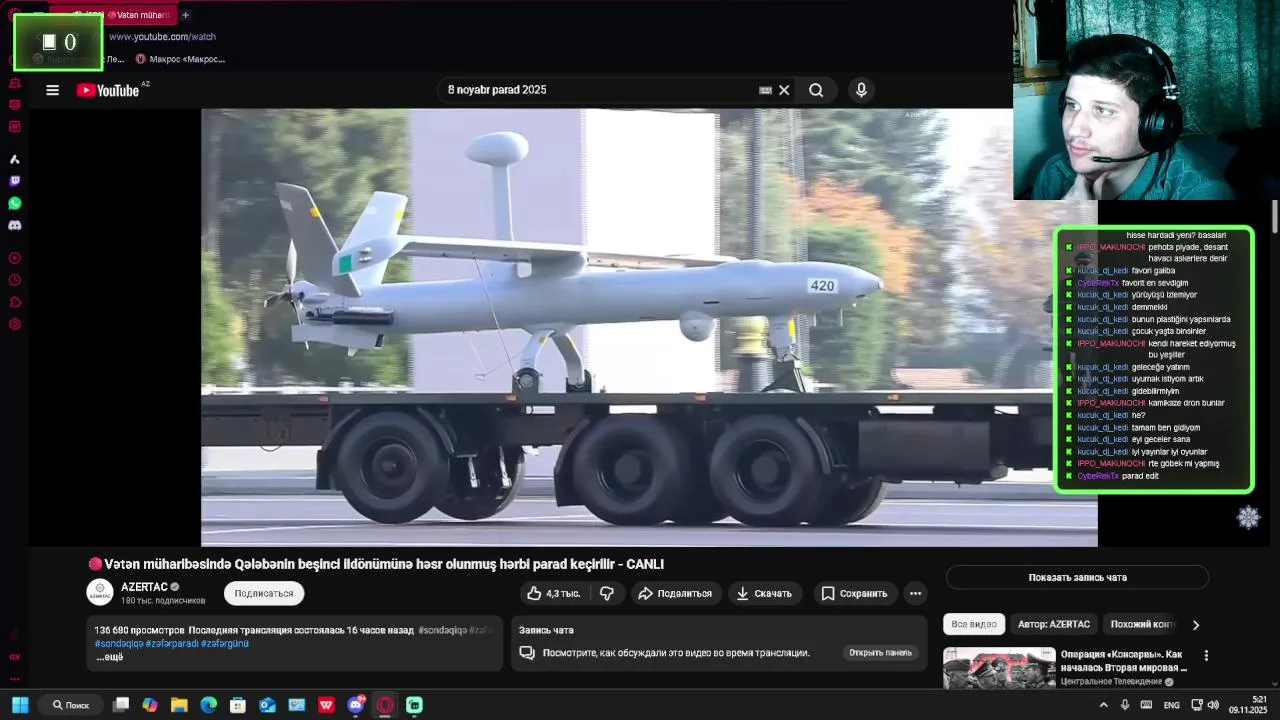This screenshot has height=720, width=1280.
Task: Open the AZERTAC channel avatar
Action: coord(100,592)
